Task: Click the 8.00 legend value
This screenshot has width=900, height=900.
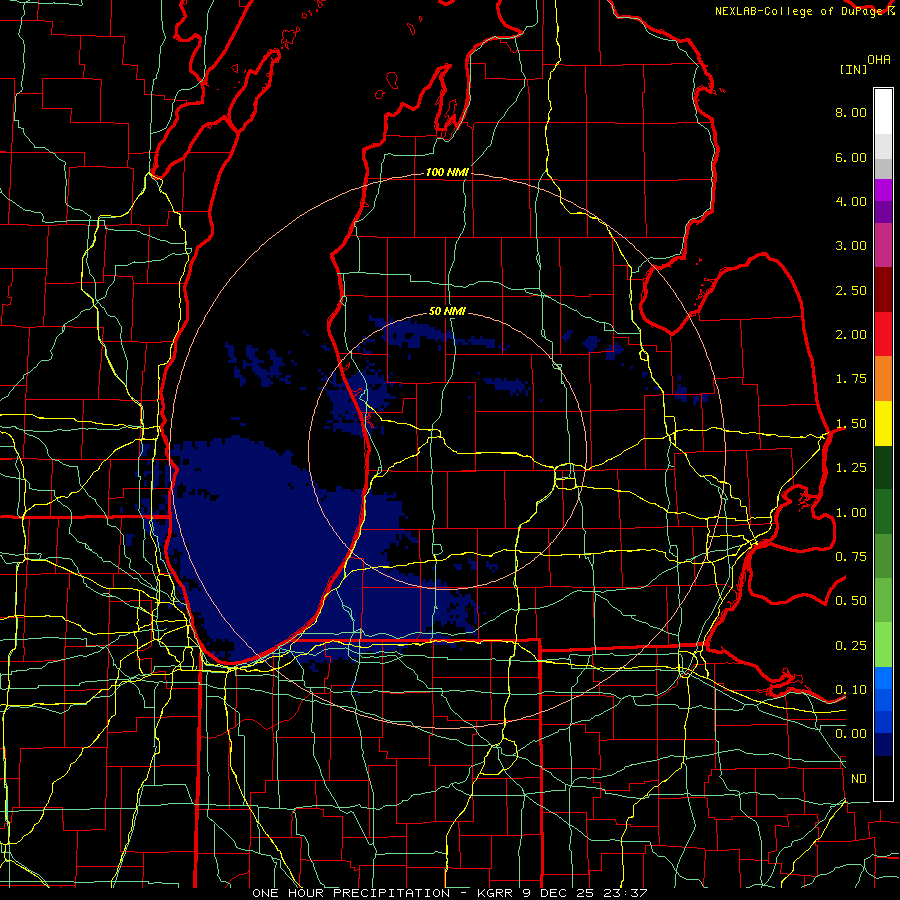Action: click(851, 112)
